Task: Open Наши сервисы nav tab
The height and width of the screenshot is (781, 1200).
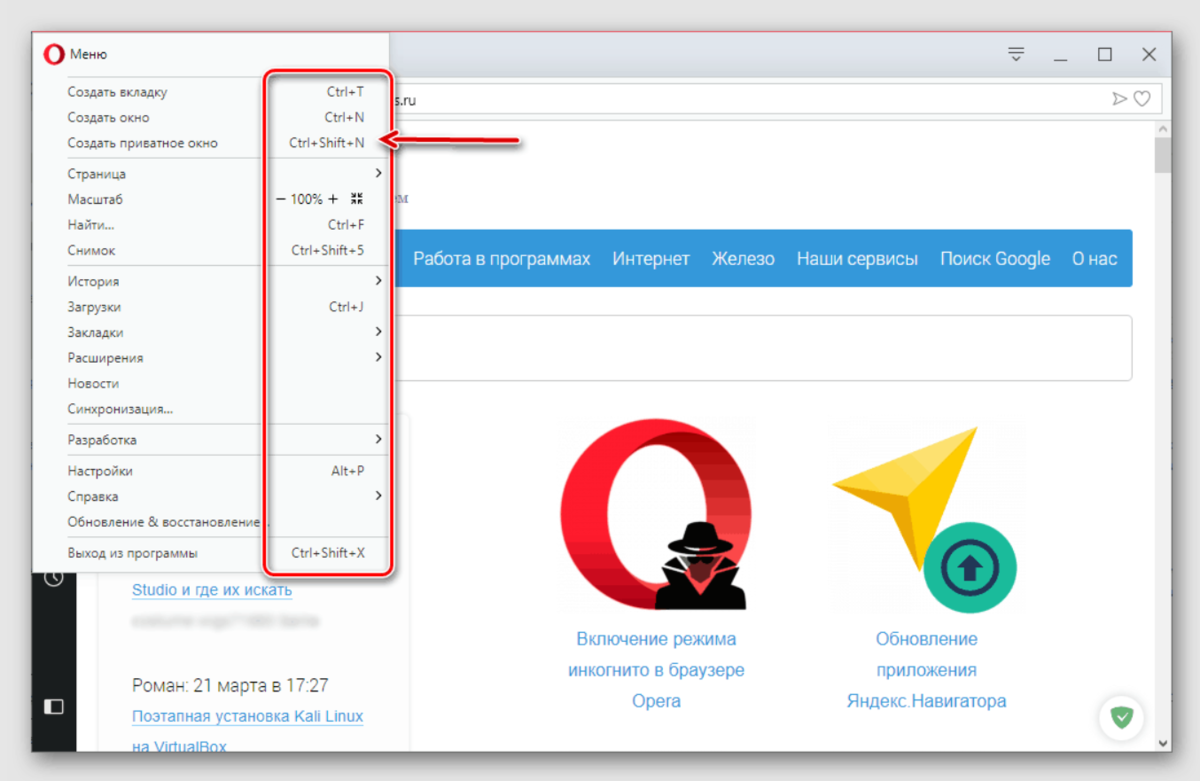Action: (x=857, y=259)
